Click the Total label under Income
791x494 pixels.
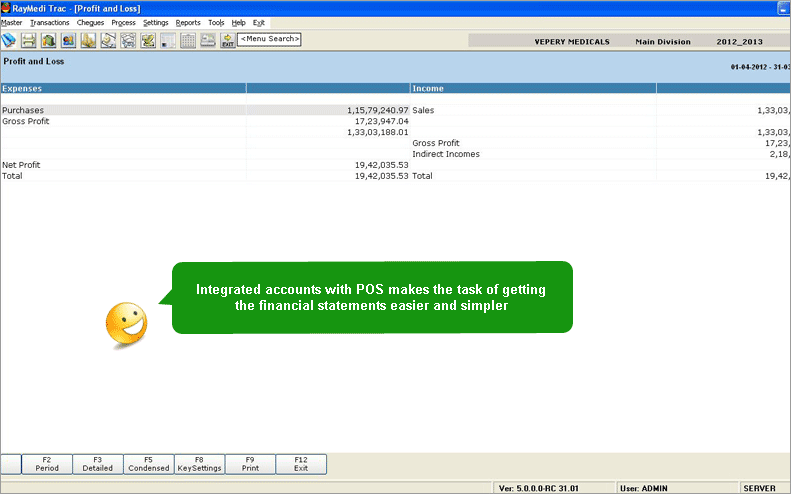click(x=422, y=176)
